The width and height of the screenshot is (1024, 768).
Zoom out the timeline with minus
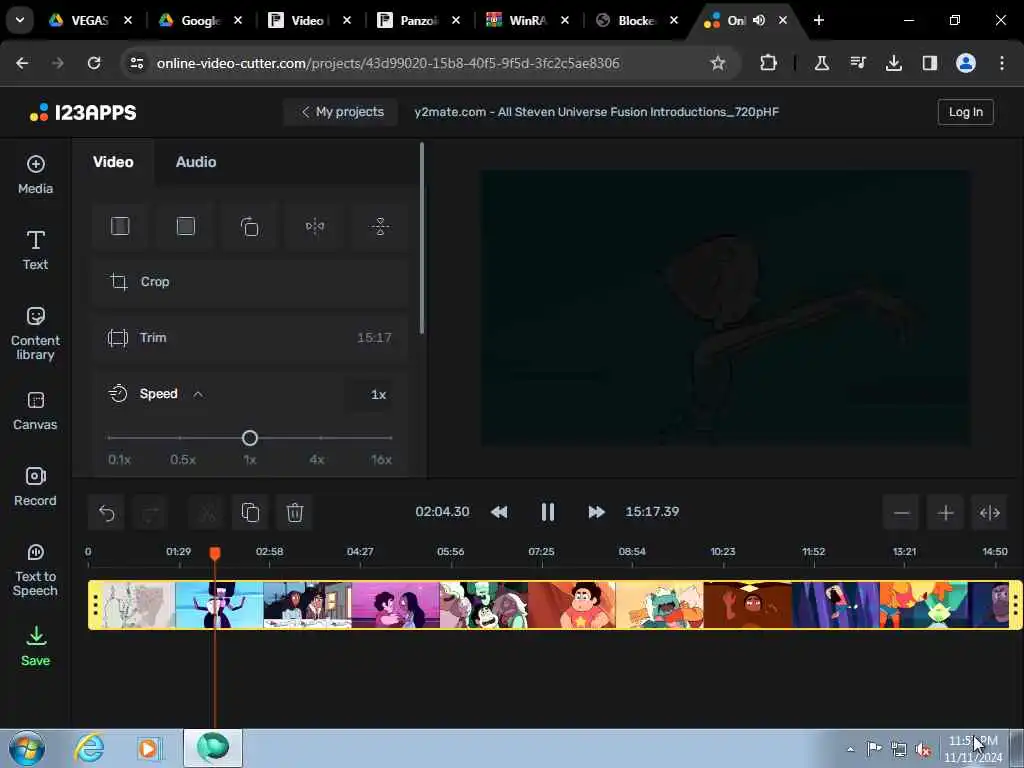[901, 513]
